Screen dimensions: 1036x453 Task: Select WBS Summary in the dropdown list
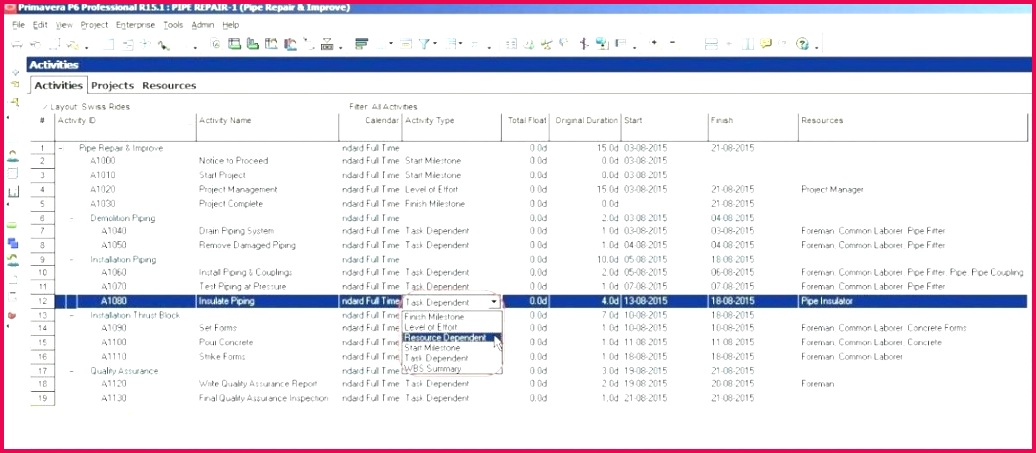434,368
